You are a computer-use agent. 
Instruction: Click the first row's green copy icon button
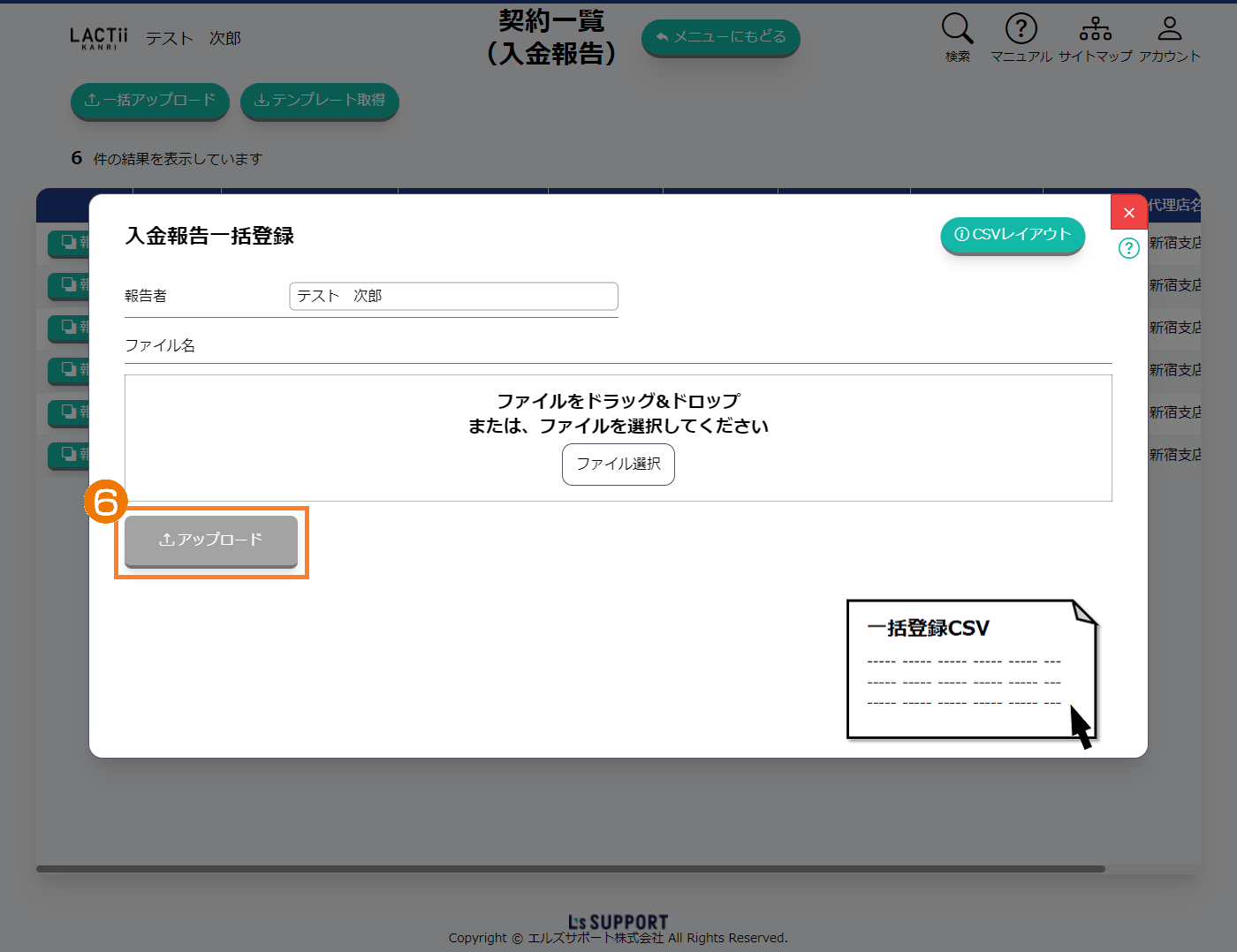[x=69, y=242]
